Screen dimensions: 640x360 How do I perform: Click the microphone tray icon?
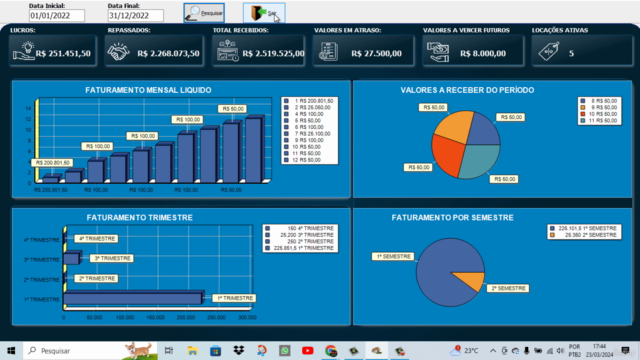527,351
